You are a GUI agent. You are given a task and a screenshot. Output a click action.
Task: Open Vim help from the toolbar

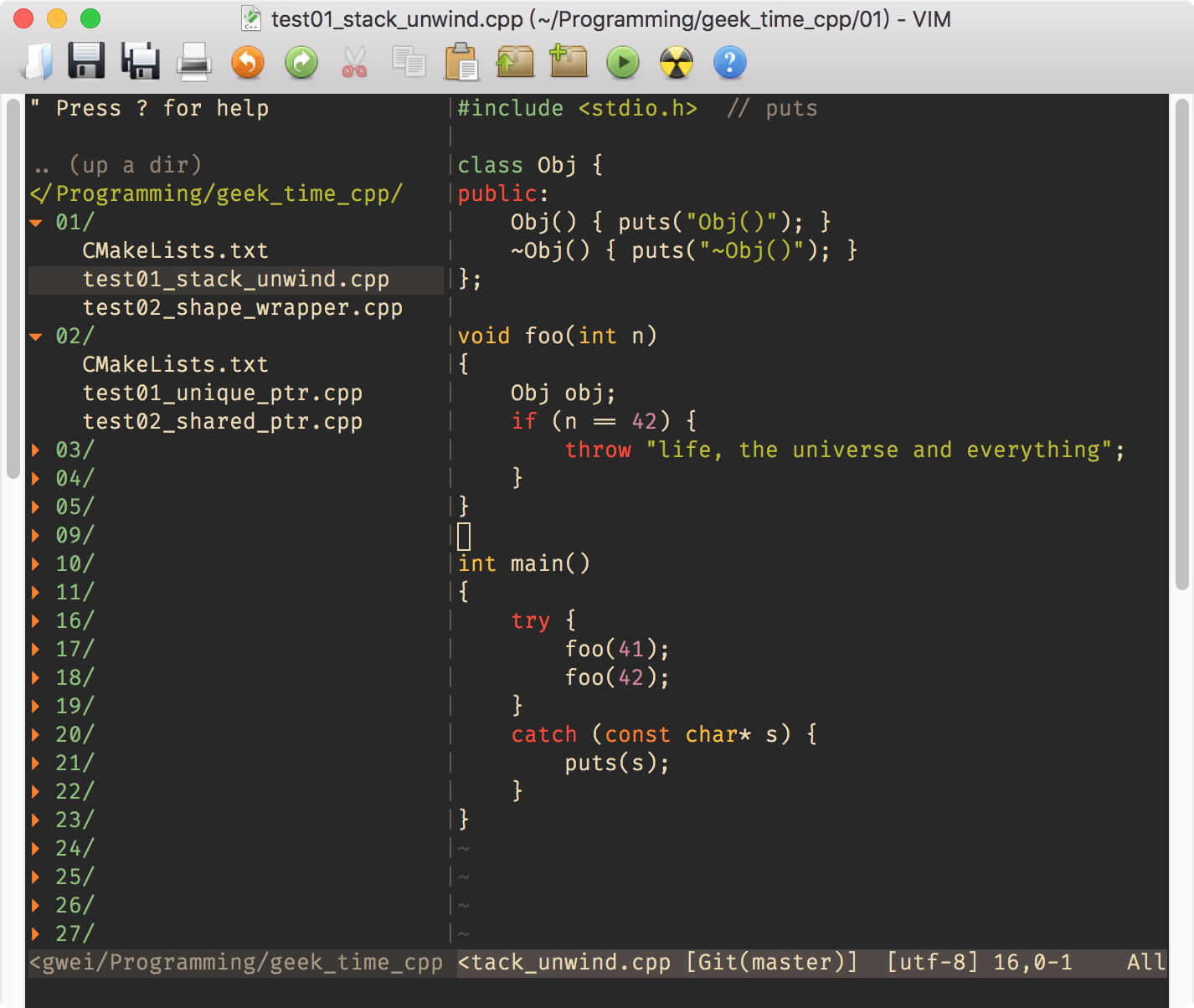click(729, 63)
